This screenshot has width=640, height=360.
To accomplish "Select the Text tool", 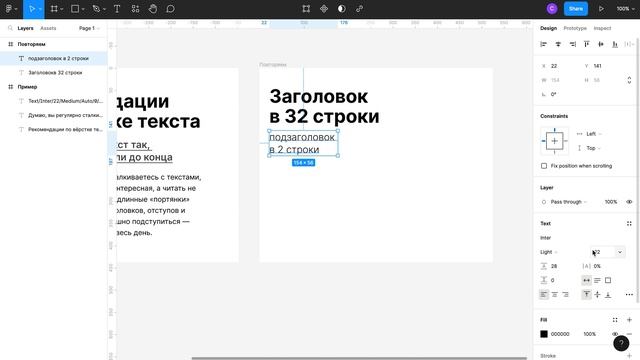I will (x=117, y=9).
